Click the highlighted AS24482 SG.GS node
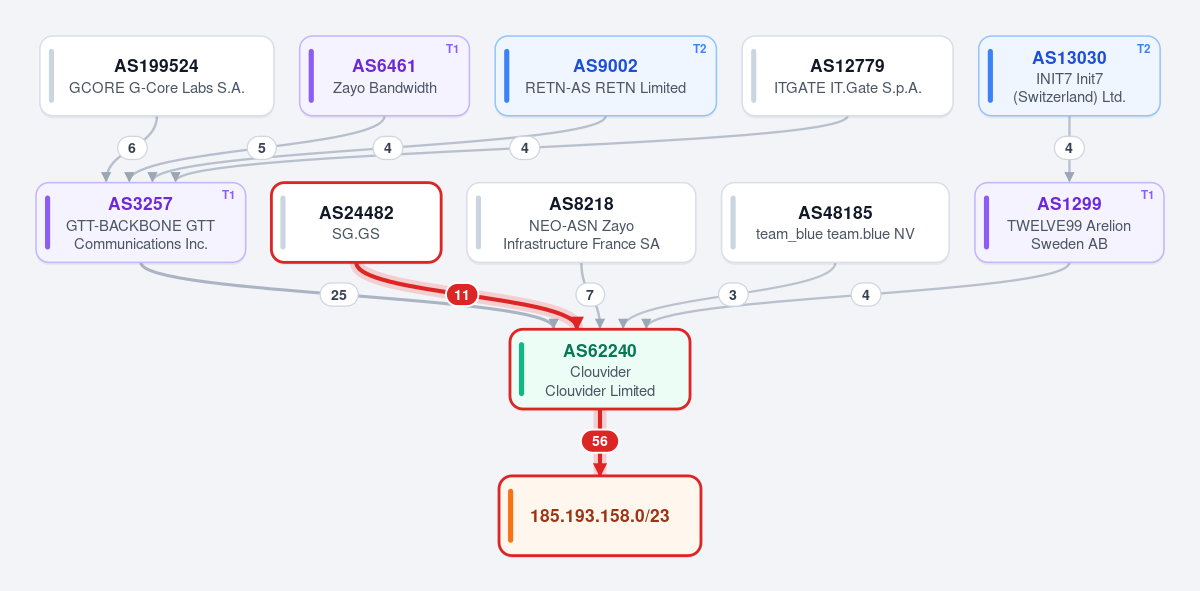The width and height of the screenshot is (1200, 591). pos(356,222)
